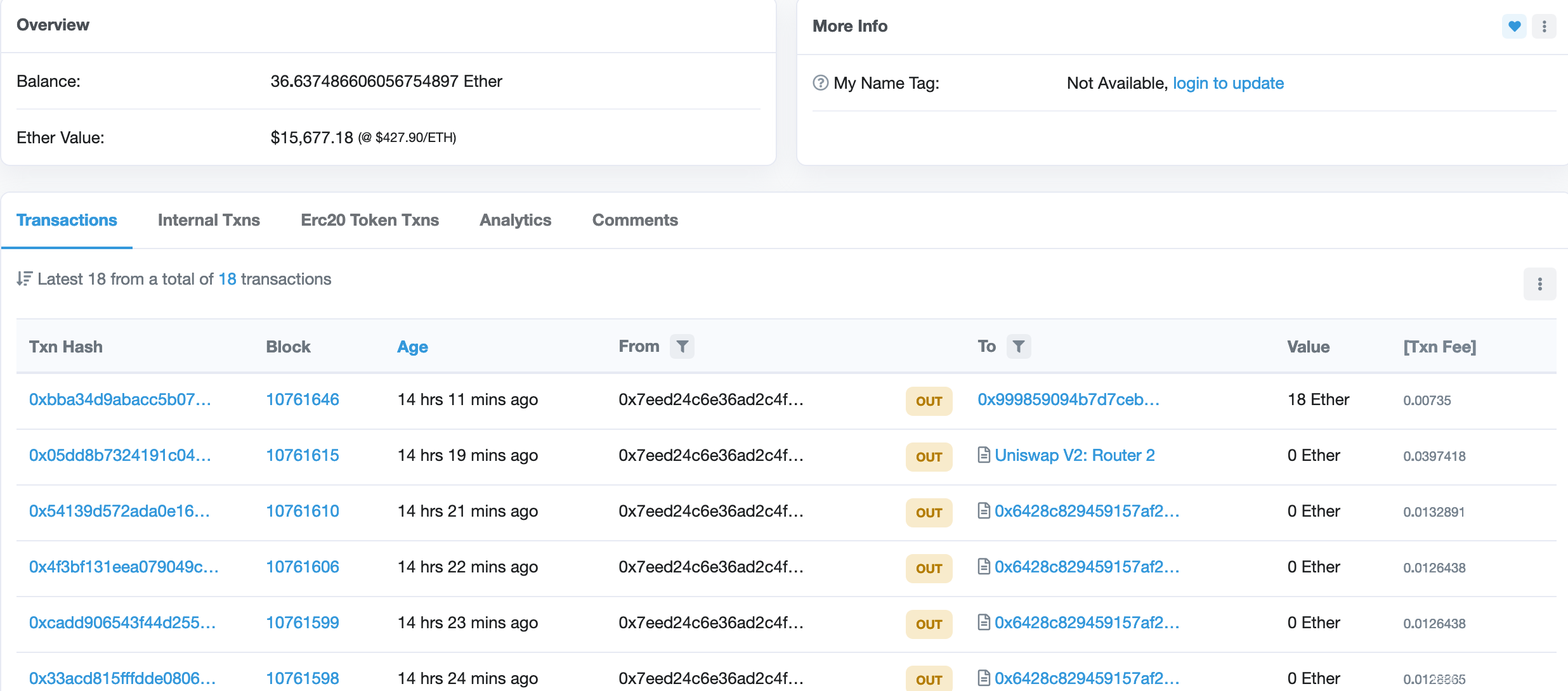
Task: Click the To column filter icon
Action: point(1018,346)
